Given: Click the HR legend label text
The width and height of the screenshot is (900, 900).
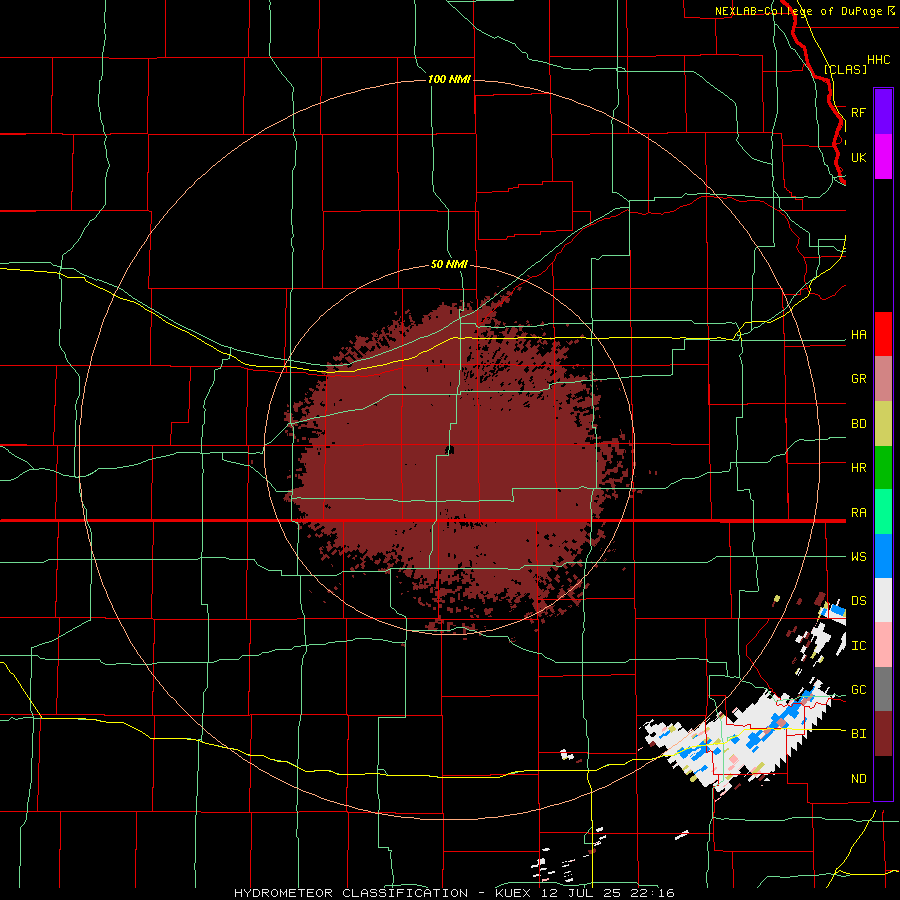Looking at the screenshot, I should (x=858, y=468).
